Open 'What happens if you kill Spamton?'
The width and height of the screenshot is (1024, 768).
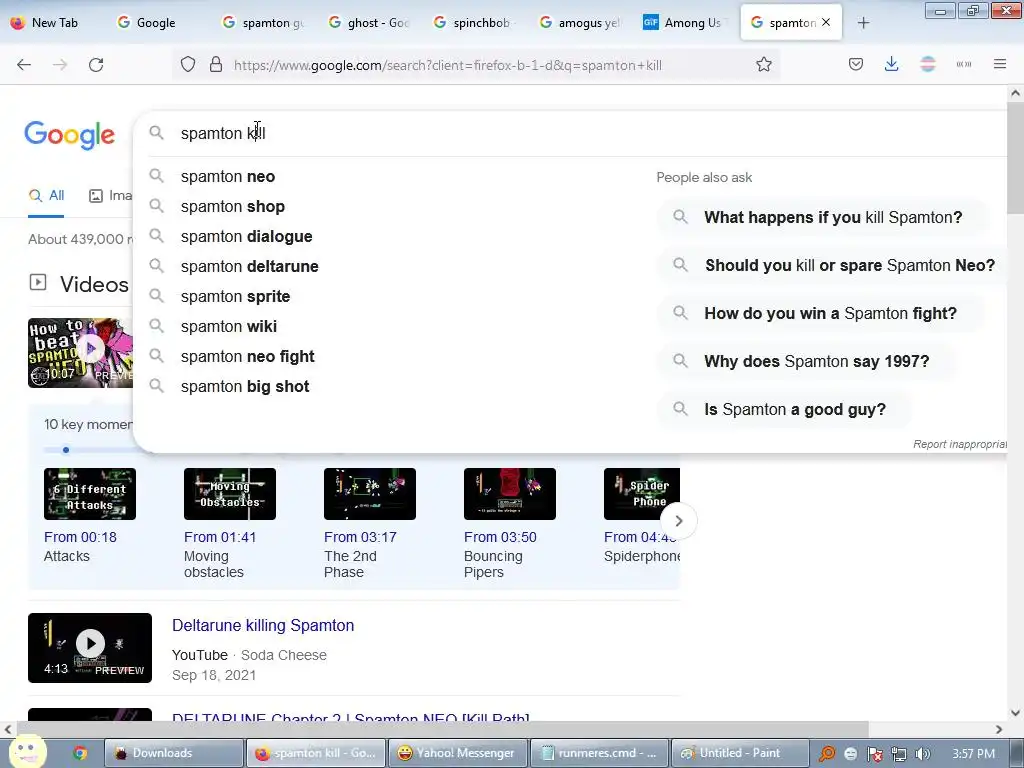tap(824, 217)
